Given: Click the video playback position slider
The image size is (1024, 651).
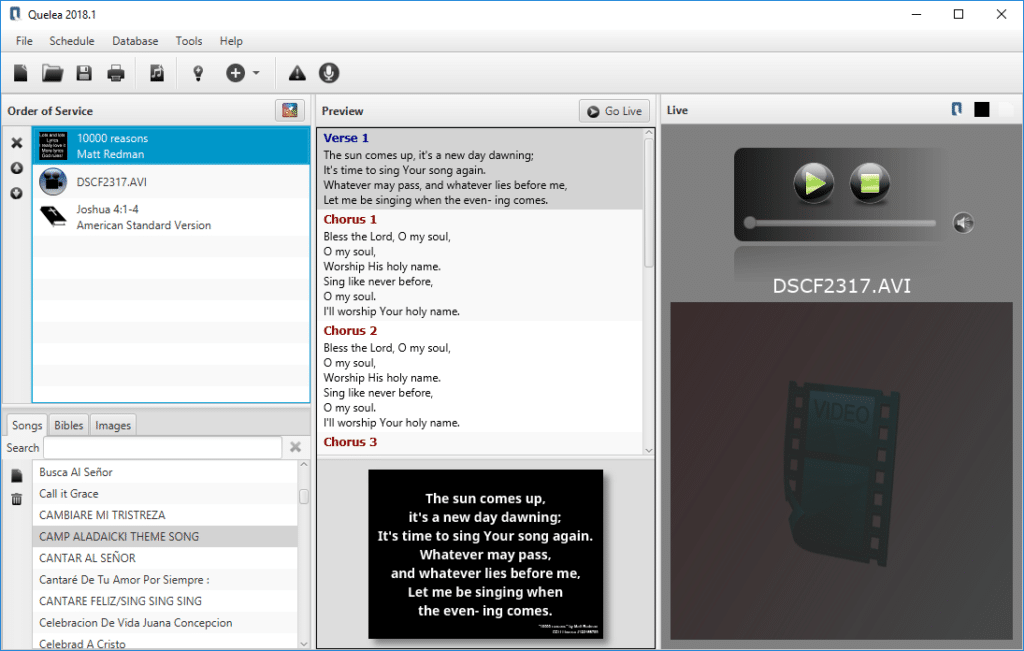Looking at the screenshot, I should pos(840,223).
